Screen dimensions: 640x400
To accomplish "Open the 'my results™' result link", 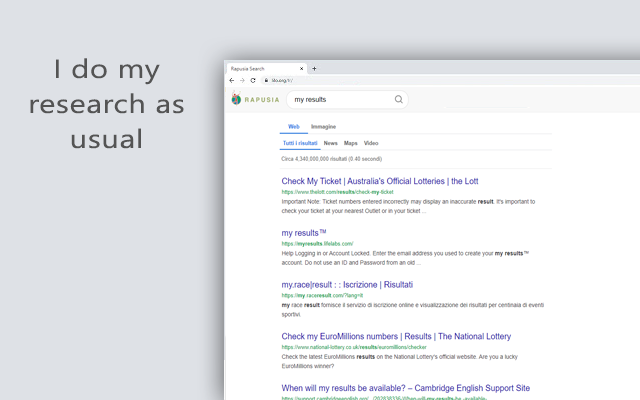I will (x=304, y=233).
